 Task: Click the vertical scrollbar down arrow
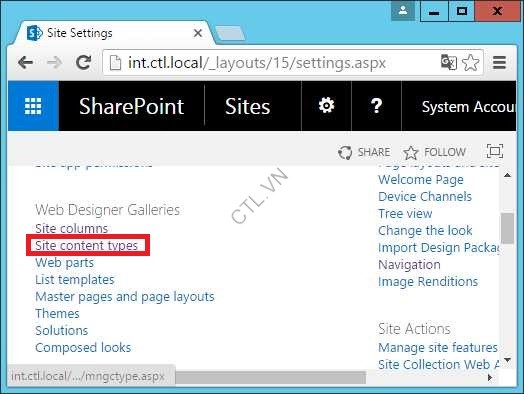point(508,360)
